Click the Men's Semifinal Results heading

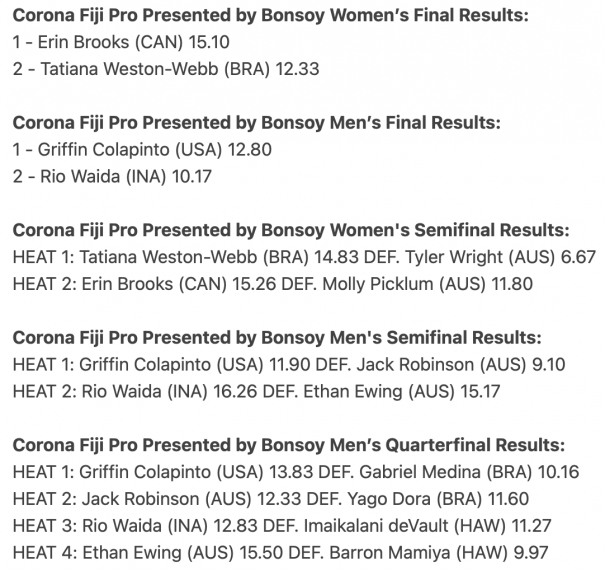(x=277, y=338)
